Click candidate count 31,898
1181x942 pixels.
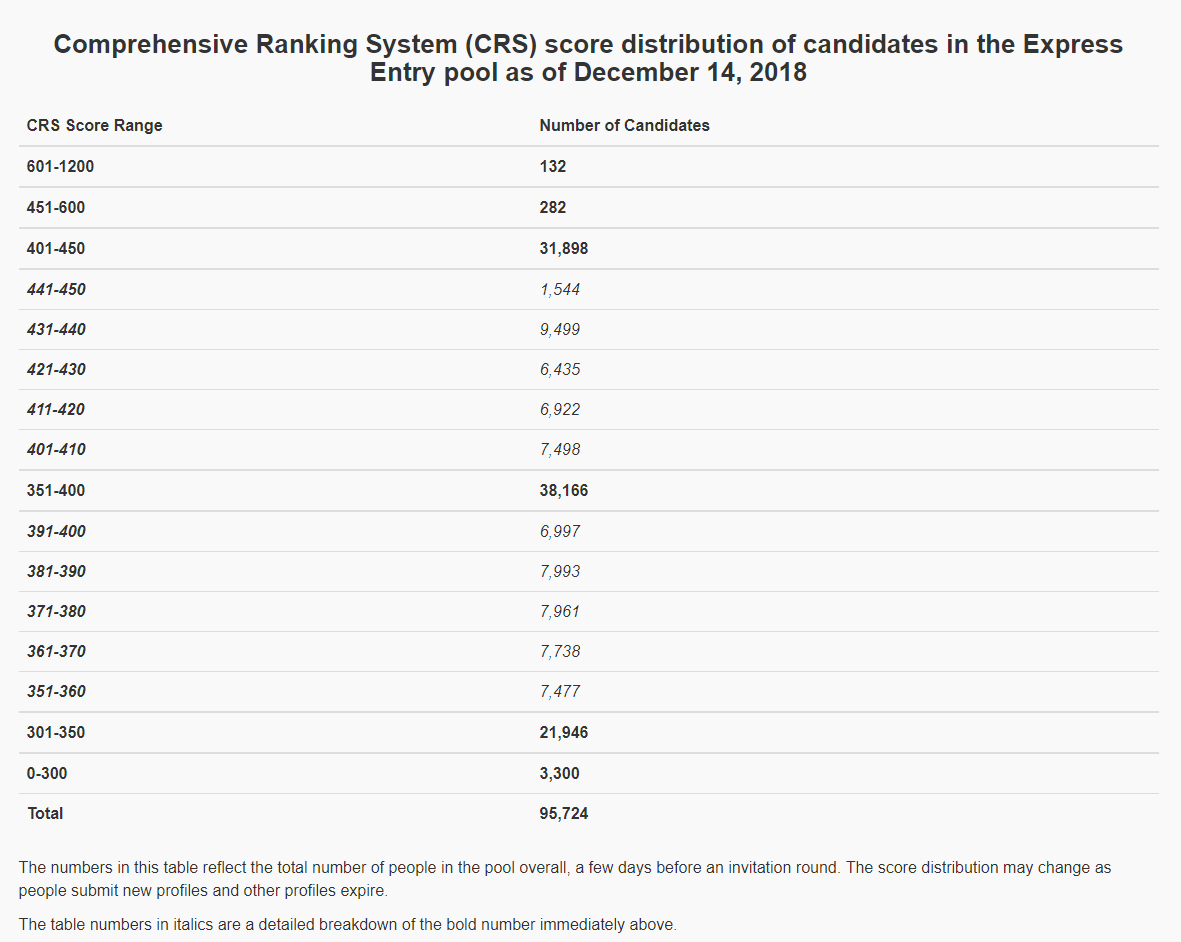coord(564,249)
